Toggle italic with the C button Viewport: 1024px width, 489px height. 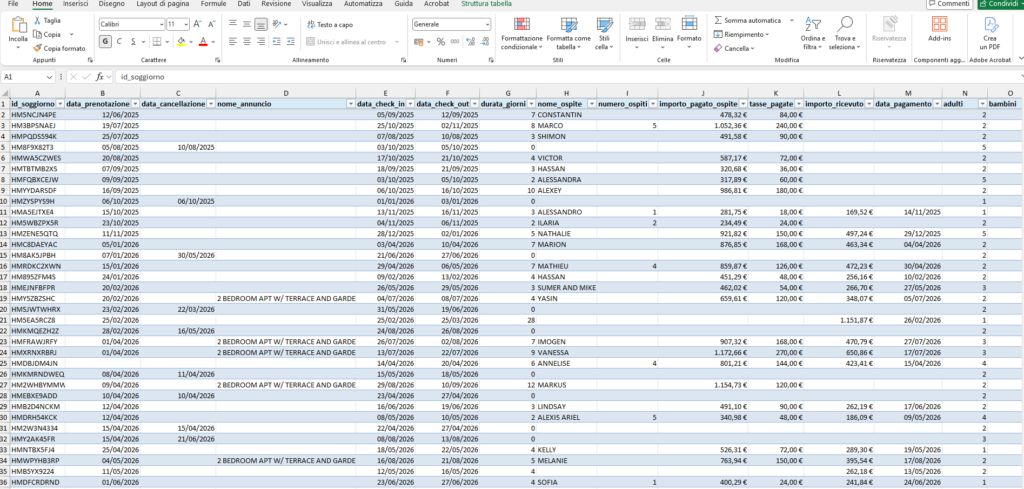point(119,42)
